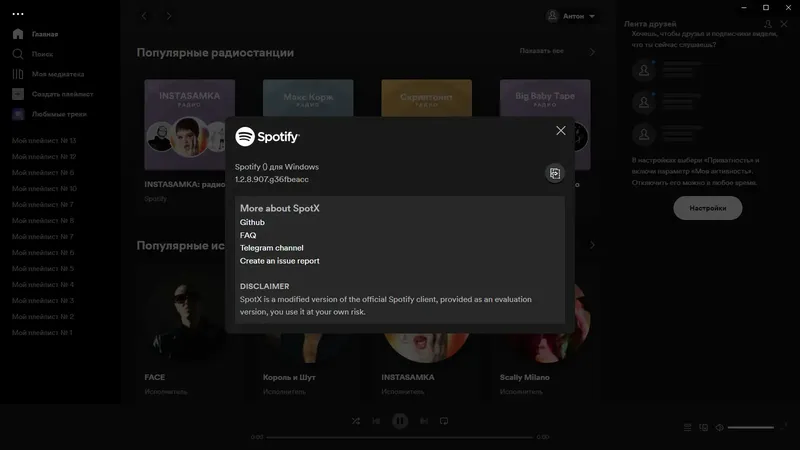Close the Лента друзей panel
The image size is (800, 450).
pyautogui.click(x=784, y=24)
